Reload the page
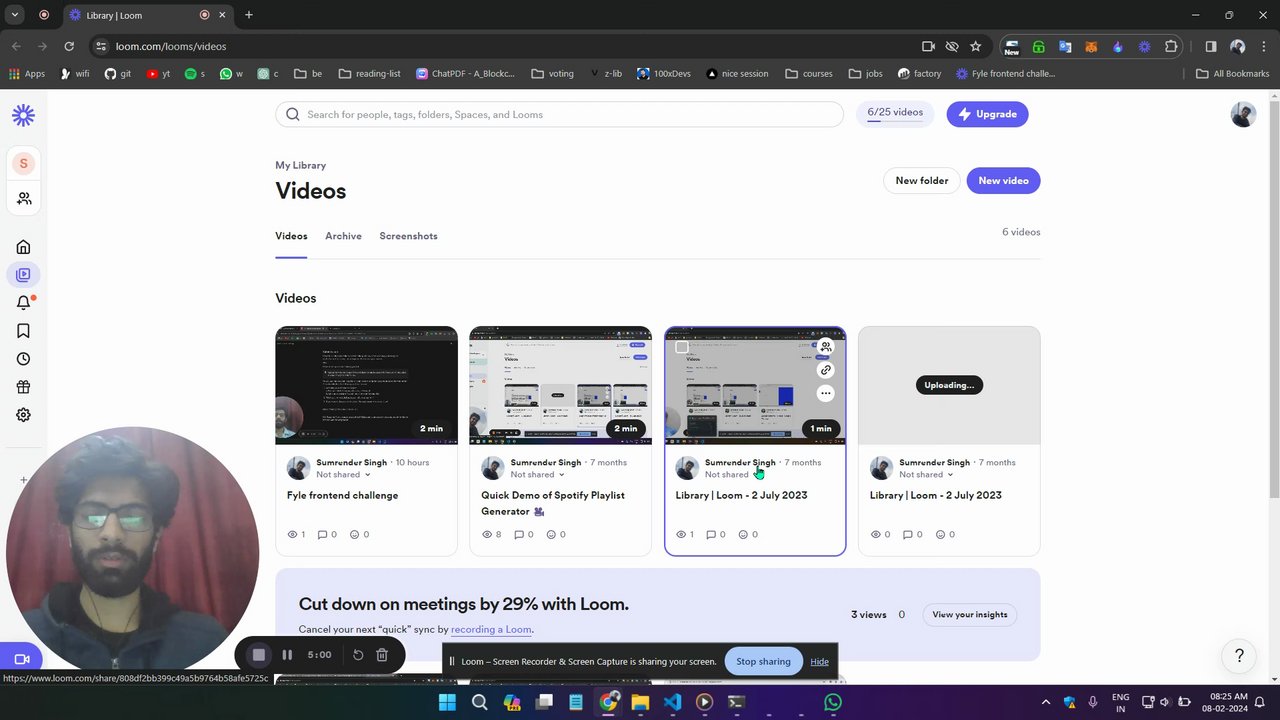The height and width of the screenshot is (720, 1280). point(69,46)
